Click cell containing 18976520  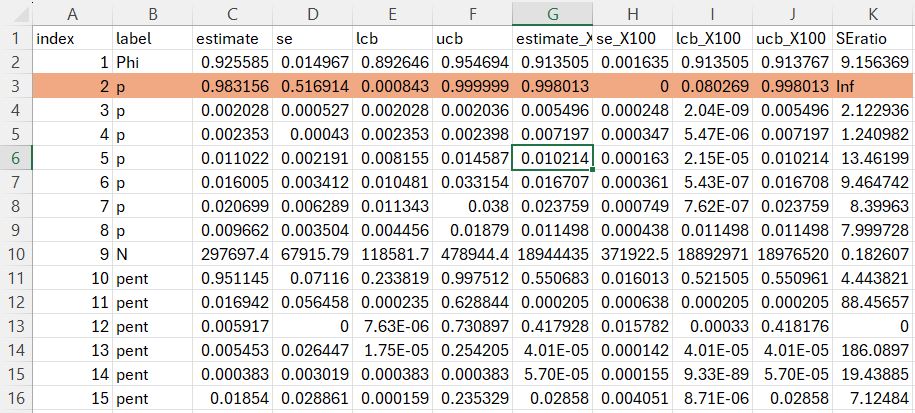792,254
